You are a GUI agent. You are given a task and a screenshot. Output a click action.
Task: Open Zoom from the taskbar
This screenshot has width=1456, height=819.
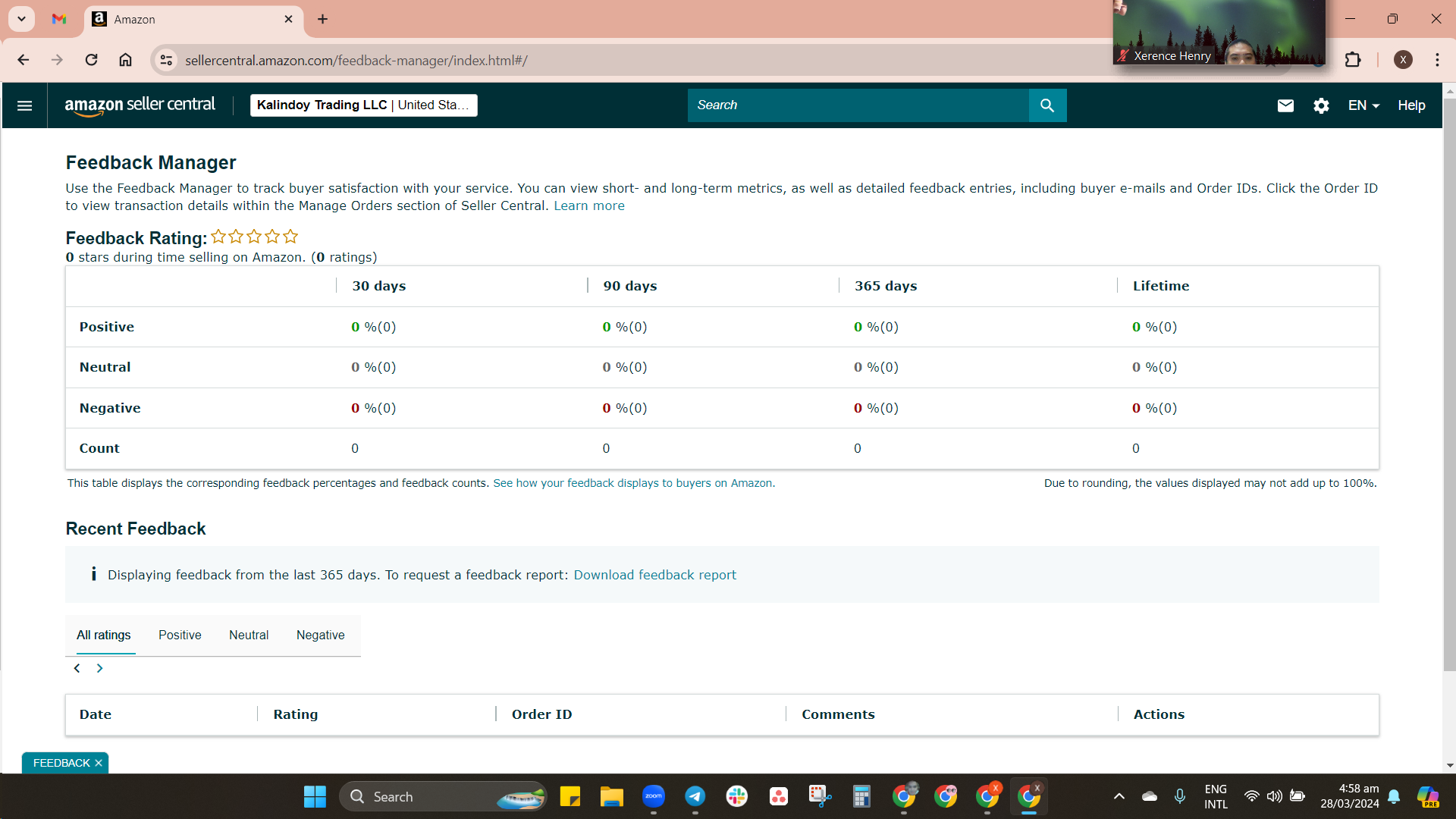pos(654,797)
